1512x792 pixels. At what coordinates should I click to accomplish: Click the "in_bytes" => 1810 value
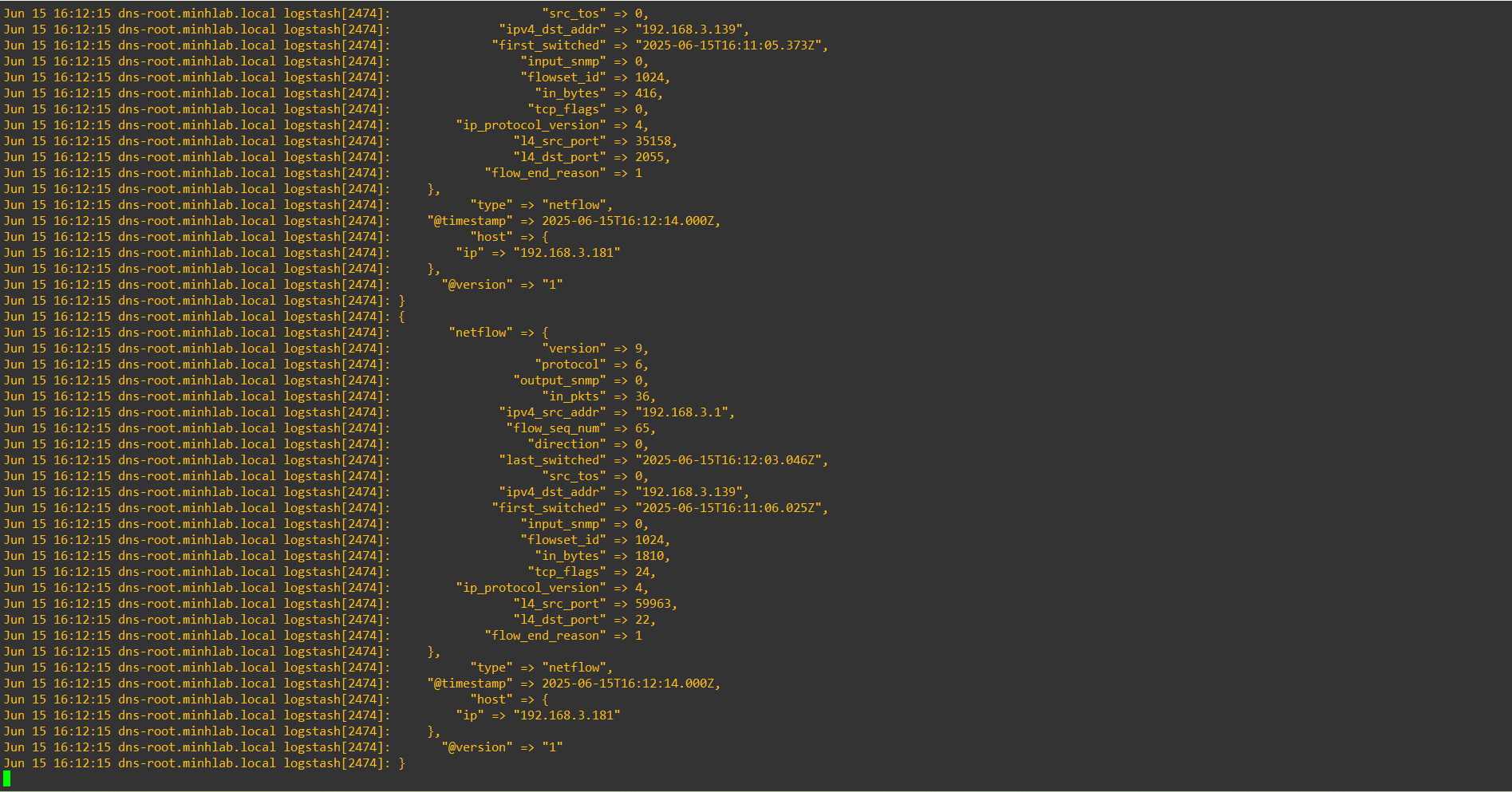(649, 556)
